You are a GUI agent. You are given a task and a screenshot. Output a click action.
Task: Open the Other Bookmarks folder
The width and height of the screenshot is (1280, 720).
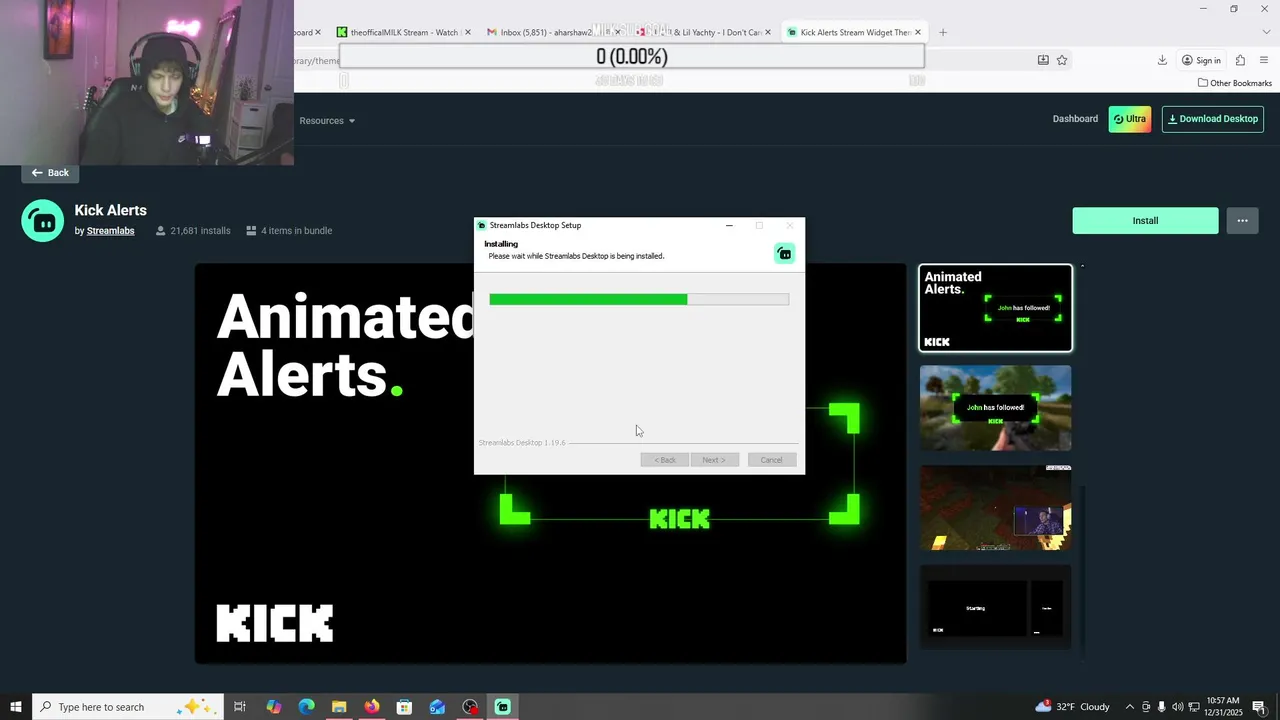1235,83
